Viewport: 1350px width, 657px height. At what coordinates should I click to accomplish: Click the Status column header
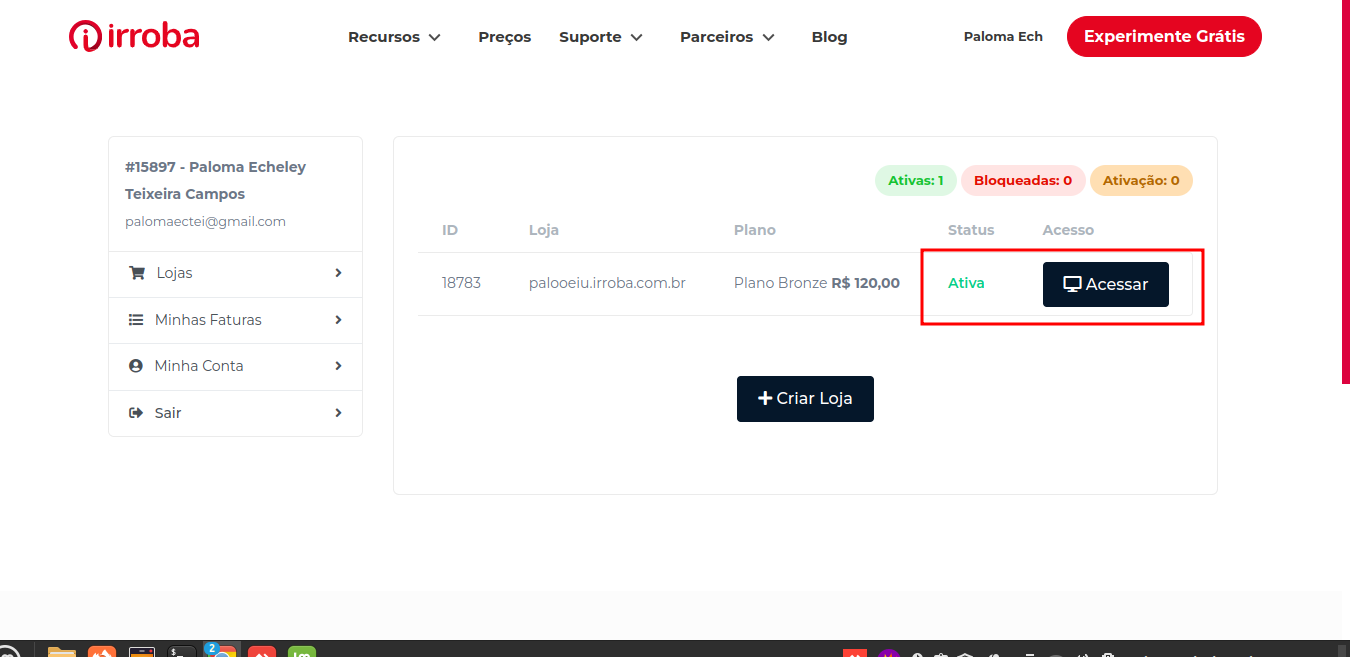[x=971, y=230]
